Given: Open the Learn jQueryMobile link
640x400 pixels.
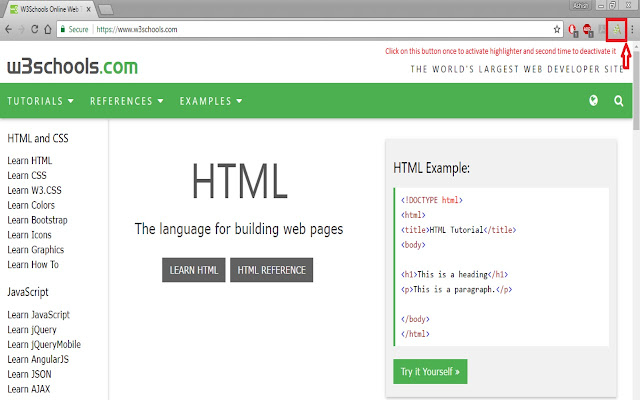Looking at the screenshot, I should (x=44, y=344).
